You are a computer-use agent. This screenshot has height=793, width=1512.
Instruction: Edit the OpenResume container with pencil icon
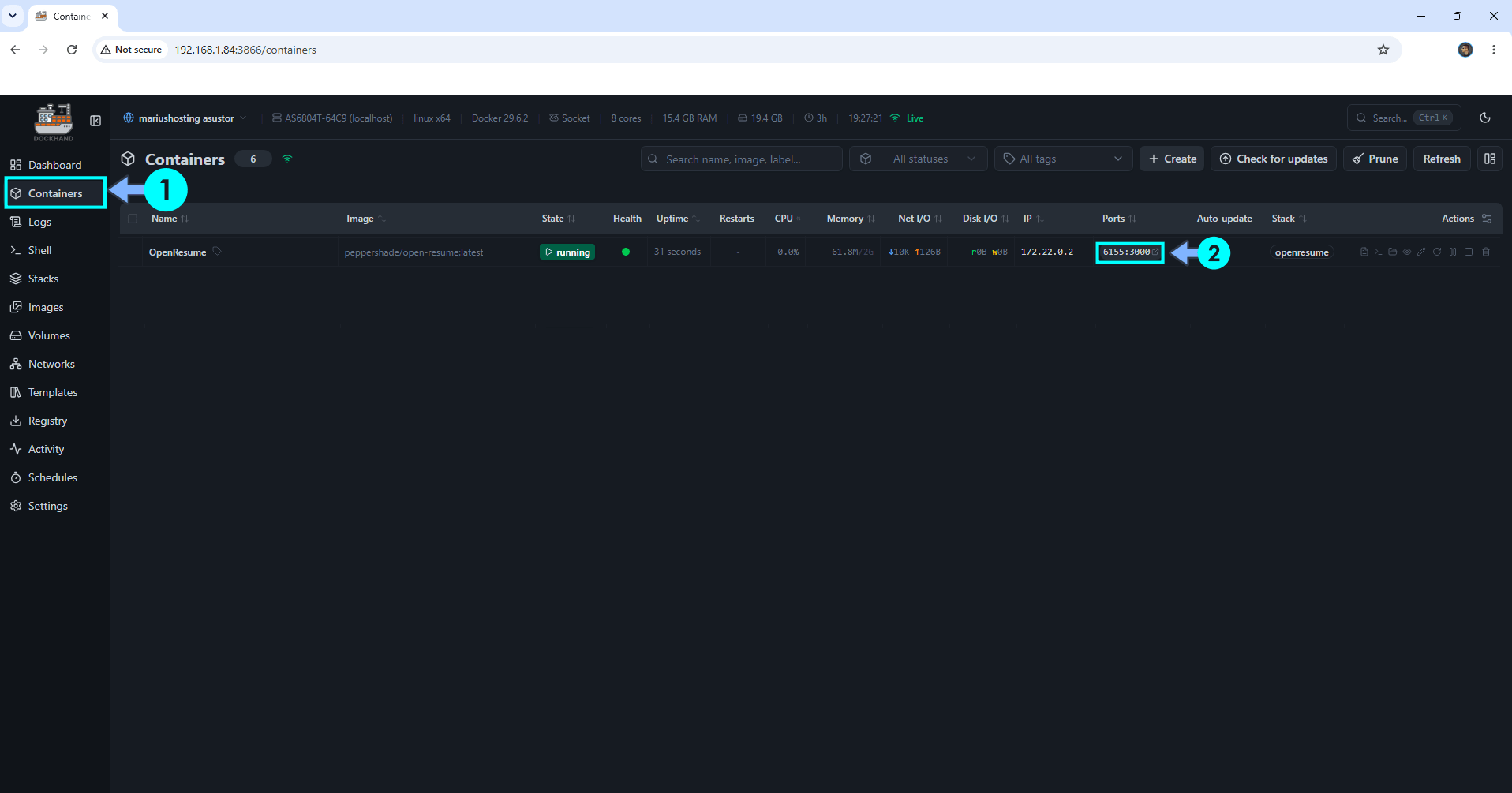(1421, 252)
